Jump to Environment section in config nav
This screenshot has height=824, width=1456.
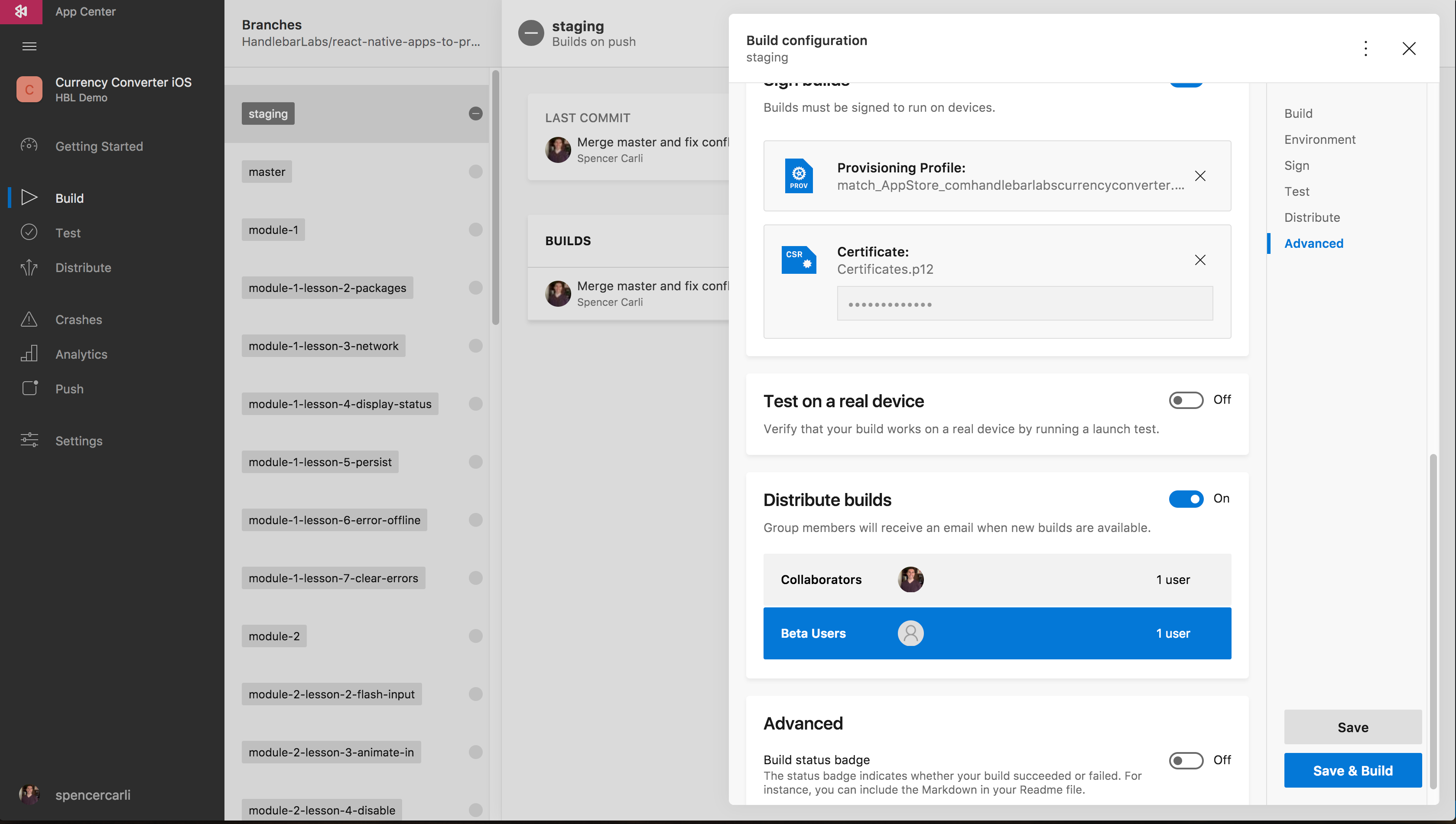(x=1319, y=140)
